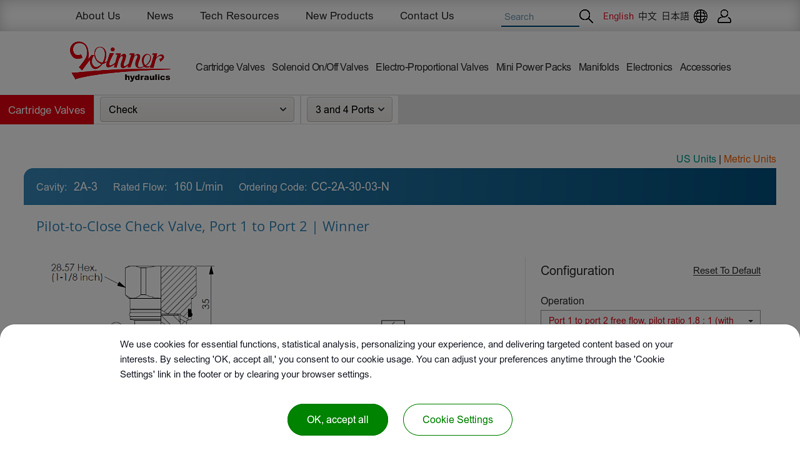The height and width of the screenshot is (450, 800).
Task: Expand the Operation configuration dropdown
Action: pyautogui.click(x=650, y=320)
